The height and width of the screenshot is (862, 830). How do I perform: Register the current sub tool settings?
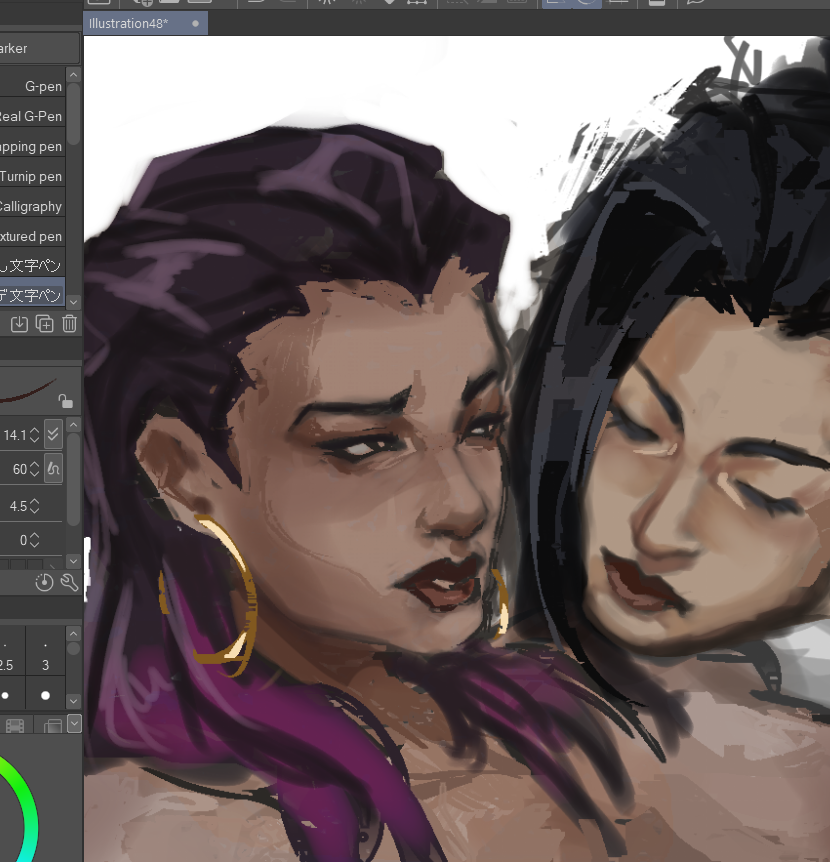(17, 323)
